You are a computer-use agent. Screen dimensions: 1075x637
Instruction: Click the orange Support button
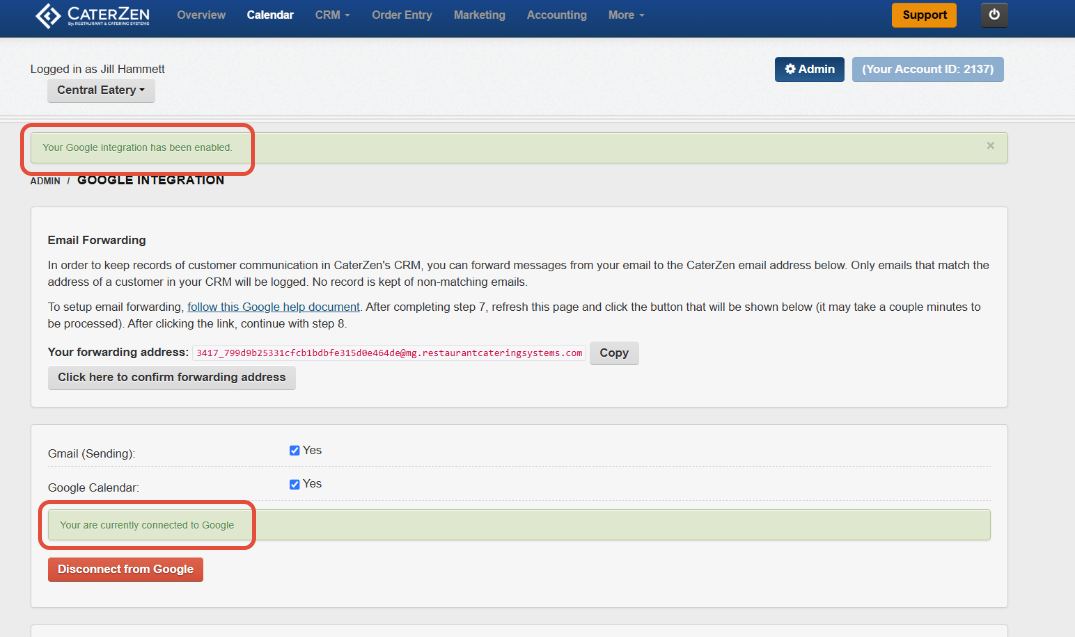[924, 15]
